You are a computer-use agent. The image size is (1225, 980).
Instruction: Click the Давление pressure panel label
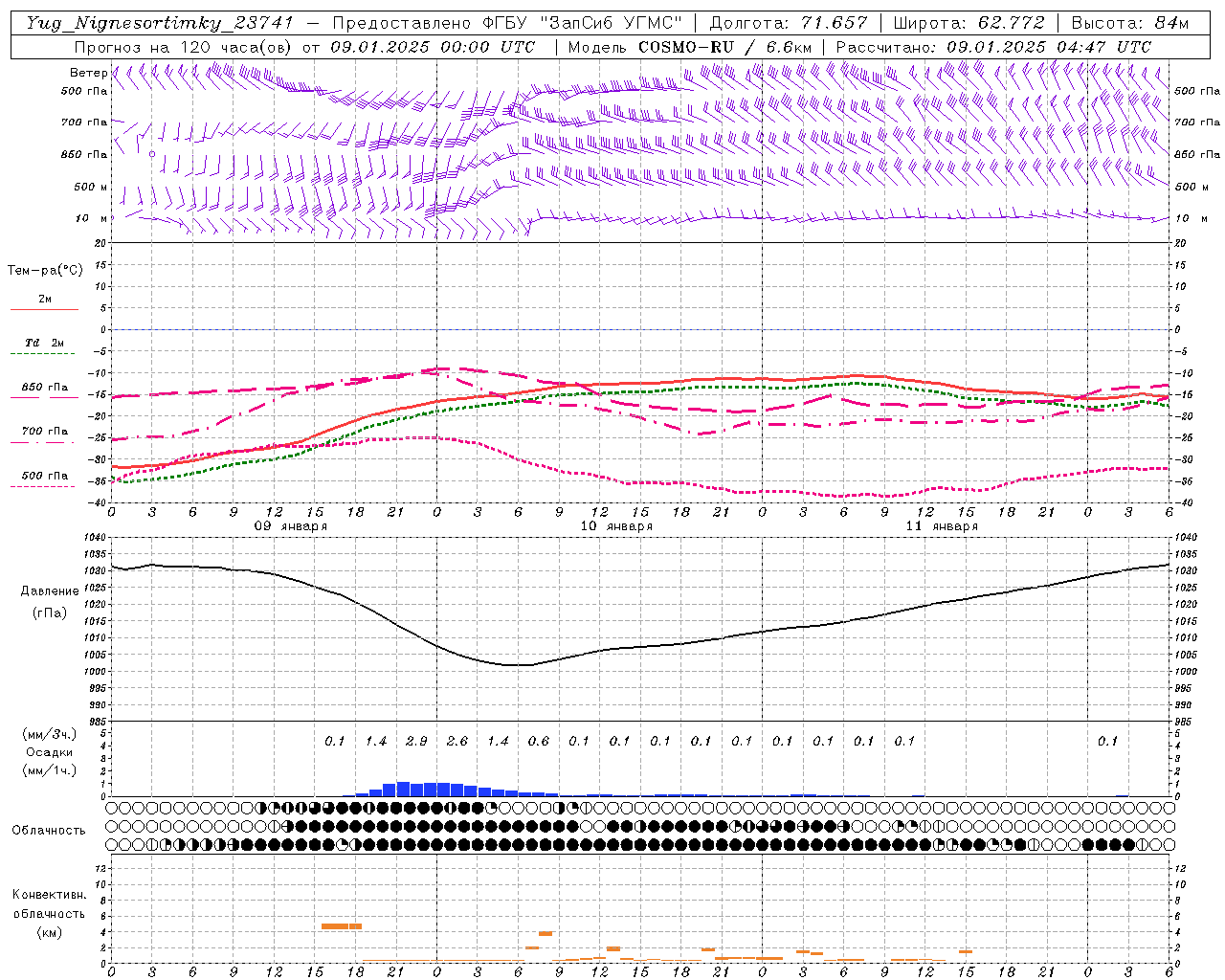[50, 591]
